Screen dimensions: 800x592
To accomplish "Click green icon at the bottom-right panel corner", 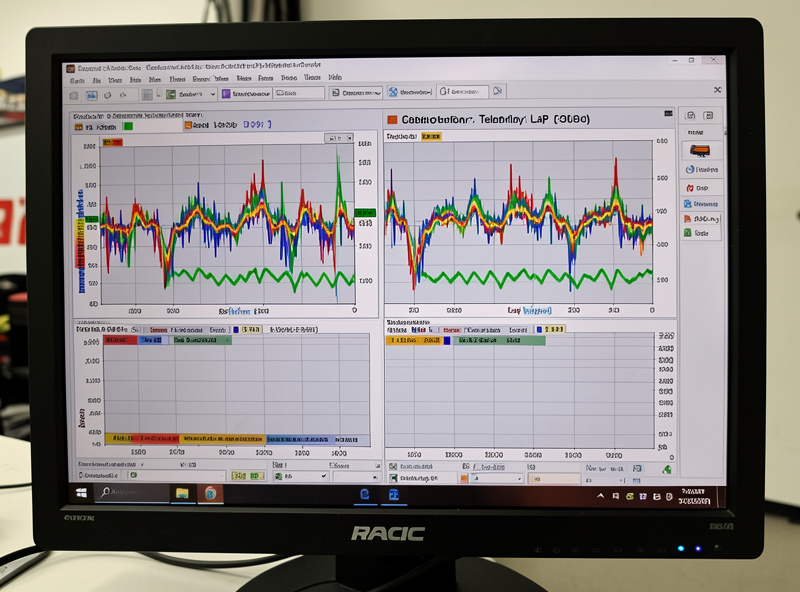I will tap(666, 470).
